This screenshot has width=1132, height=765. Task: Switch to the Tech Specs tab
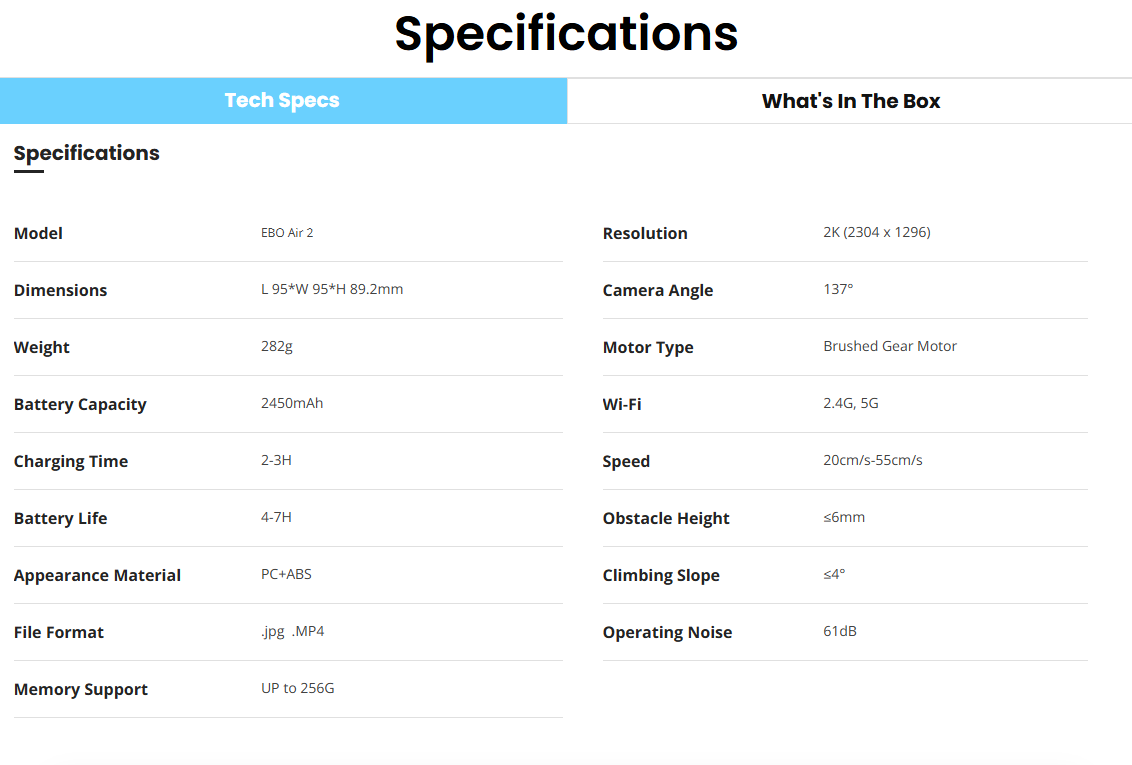pos(283,101)
